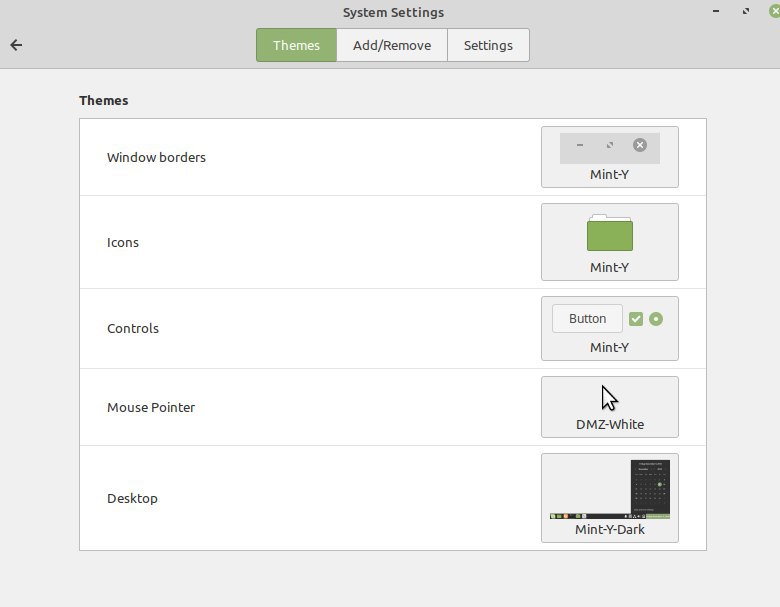
Task: Click the green folder icon preview
Action: [x=609, y=234]
